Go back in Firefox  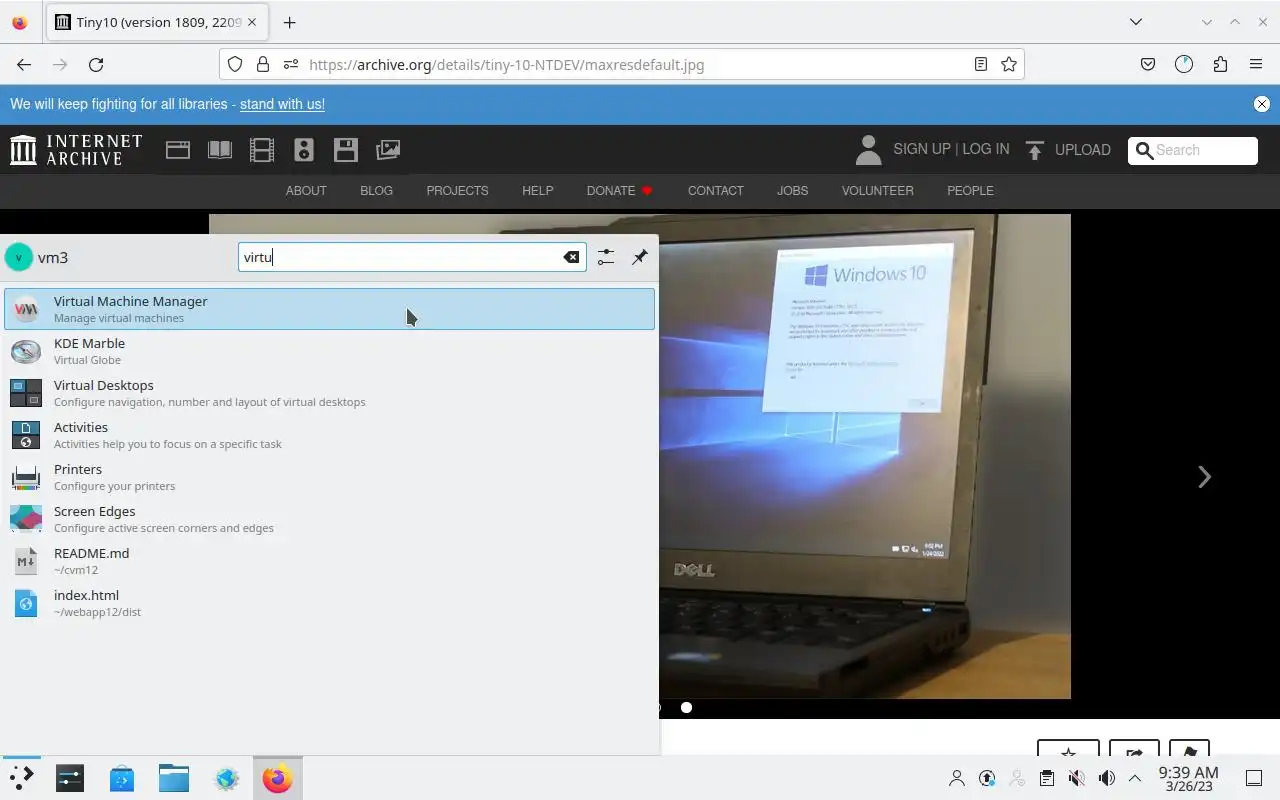click(24, 64)
